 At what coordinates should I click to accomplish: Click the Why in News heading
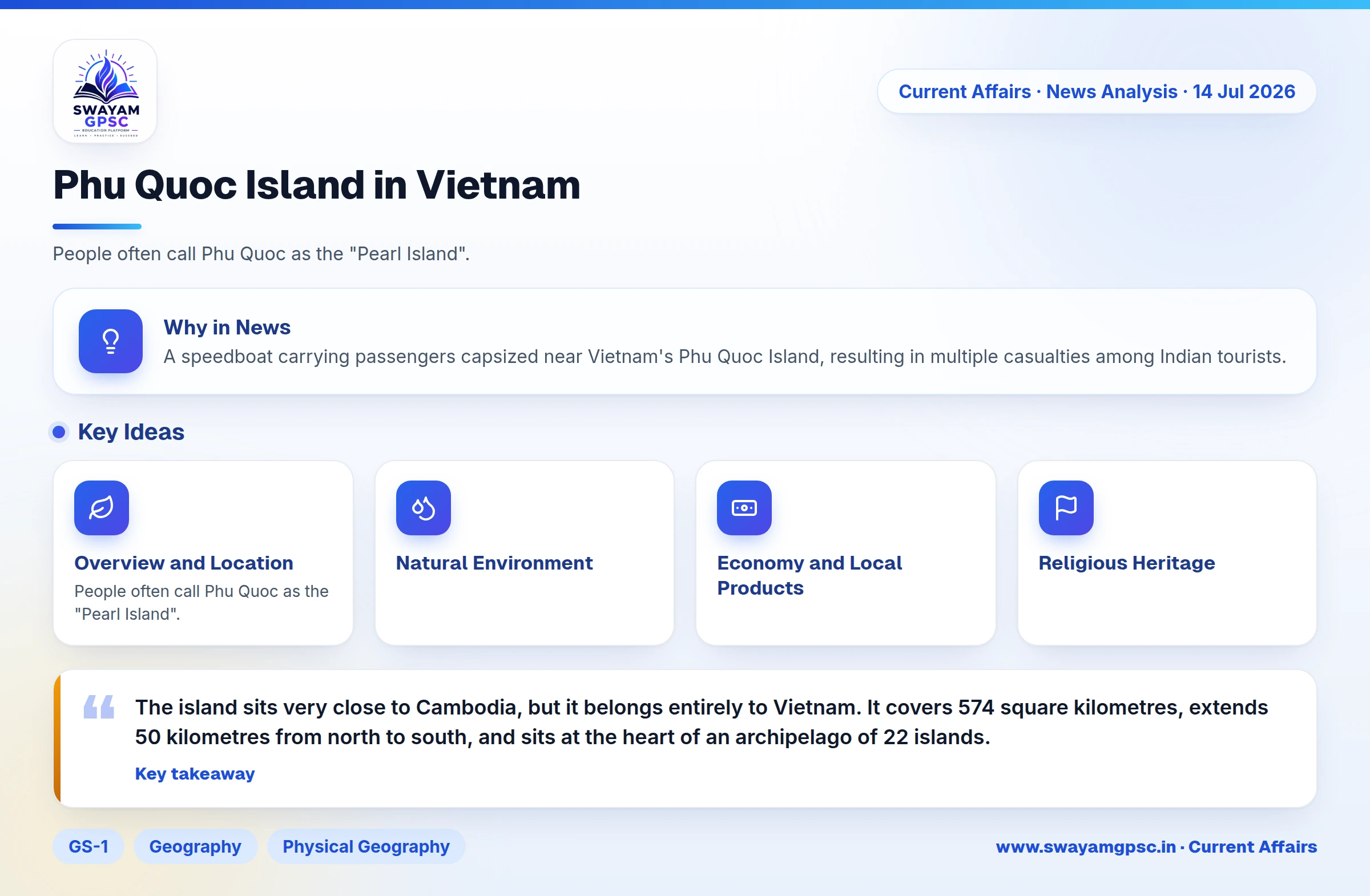227,327
